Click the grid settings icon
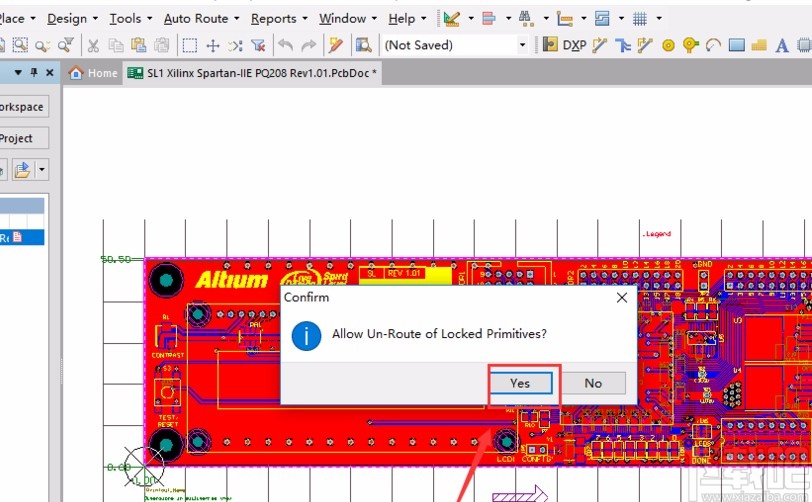The width and height of the screenshot is (812, 502). [640, 19]
